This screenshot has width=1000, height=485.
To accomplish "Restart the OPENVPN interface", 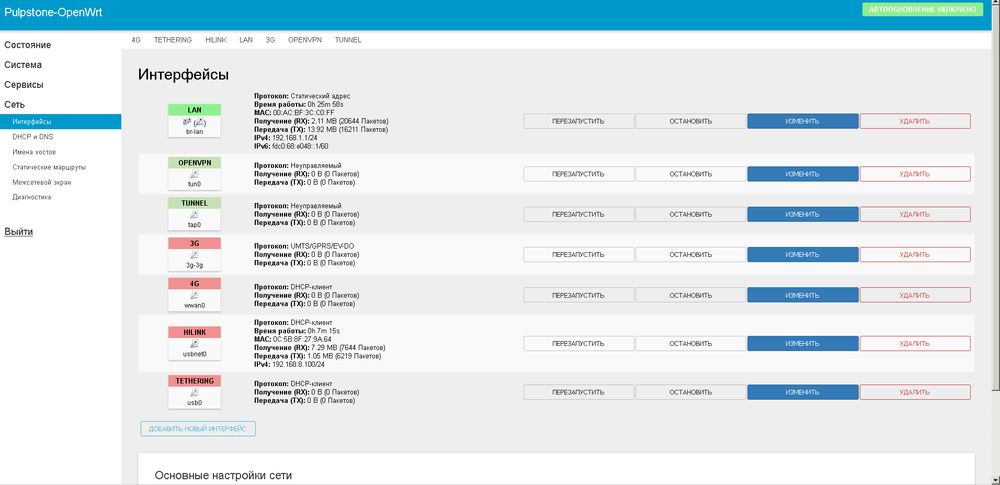I will click(x=578, y=174).
